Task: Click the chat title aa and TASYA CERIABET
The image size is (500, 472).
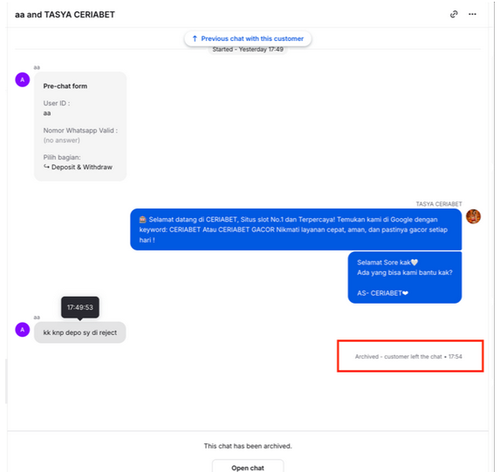Action: click(x=65, y=15)
